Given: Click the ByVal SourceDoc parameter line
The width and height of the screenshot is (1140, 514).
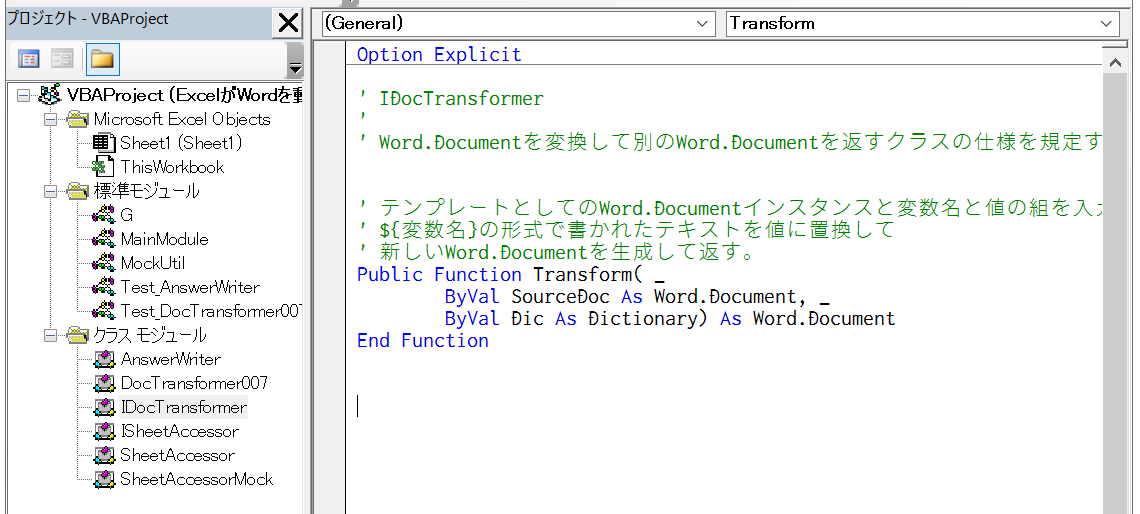Looking at the screenshot, I should tap(637, 297).
